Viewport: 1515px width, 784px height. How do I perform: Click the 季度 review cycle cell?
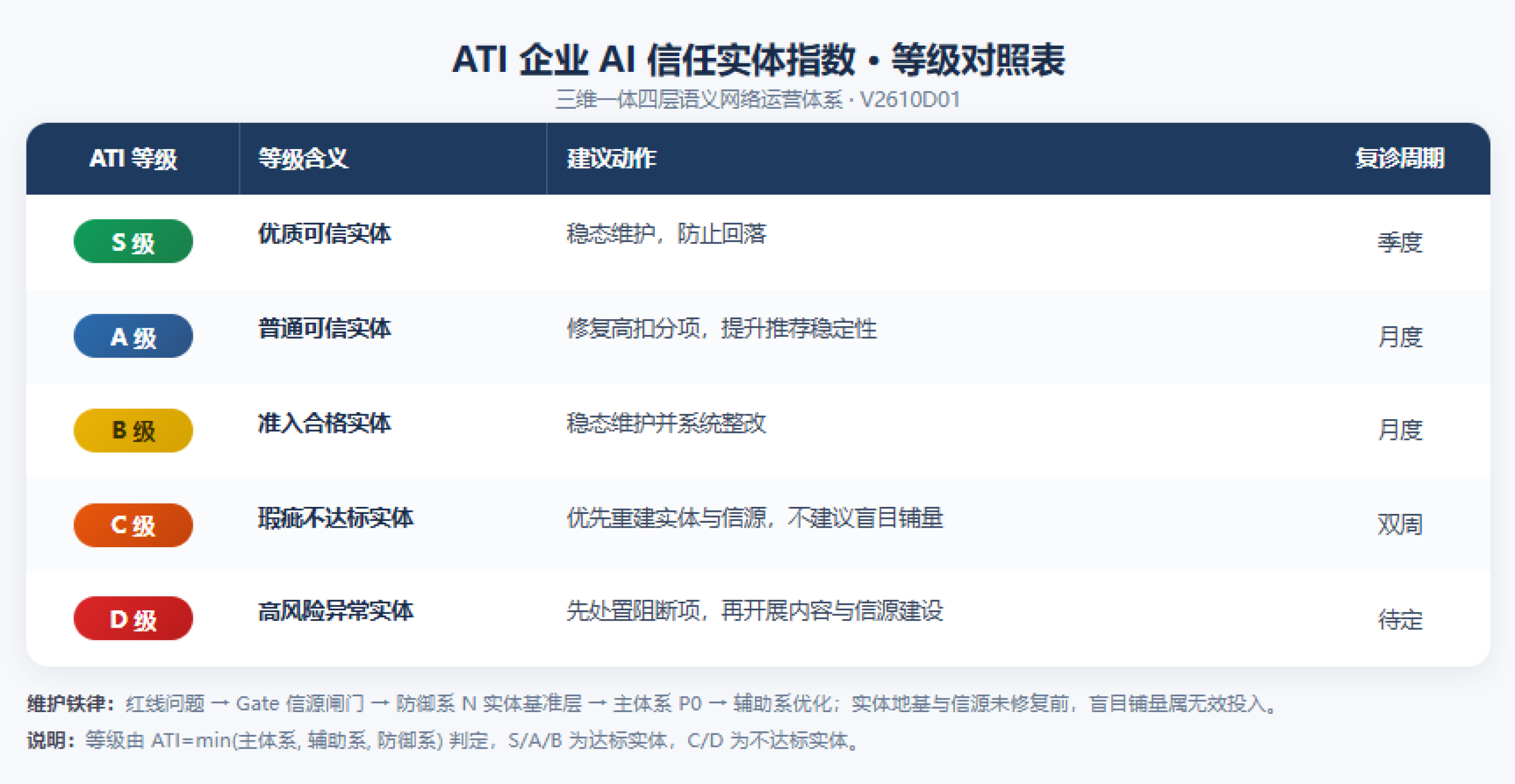[x=1400, y=242]
